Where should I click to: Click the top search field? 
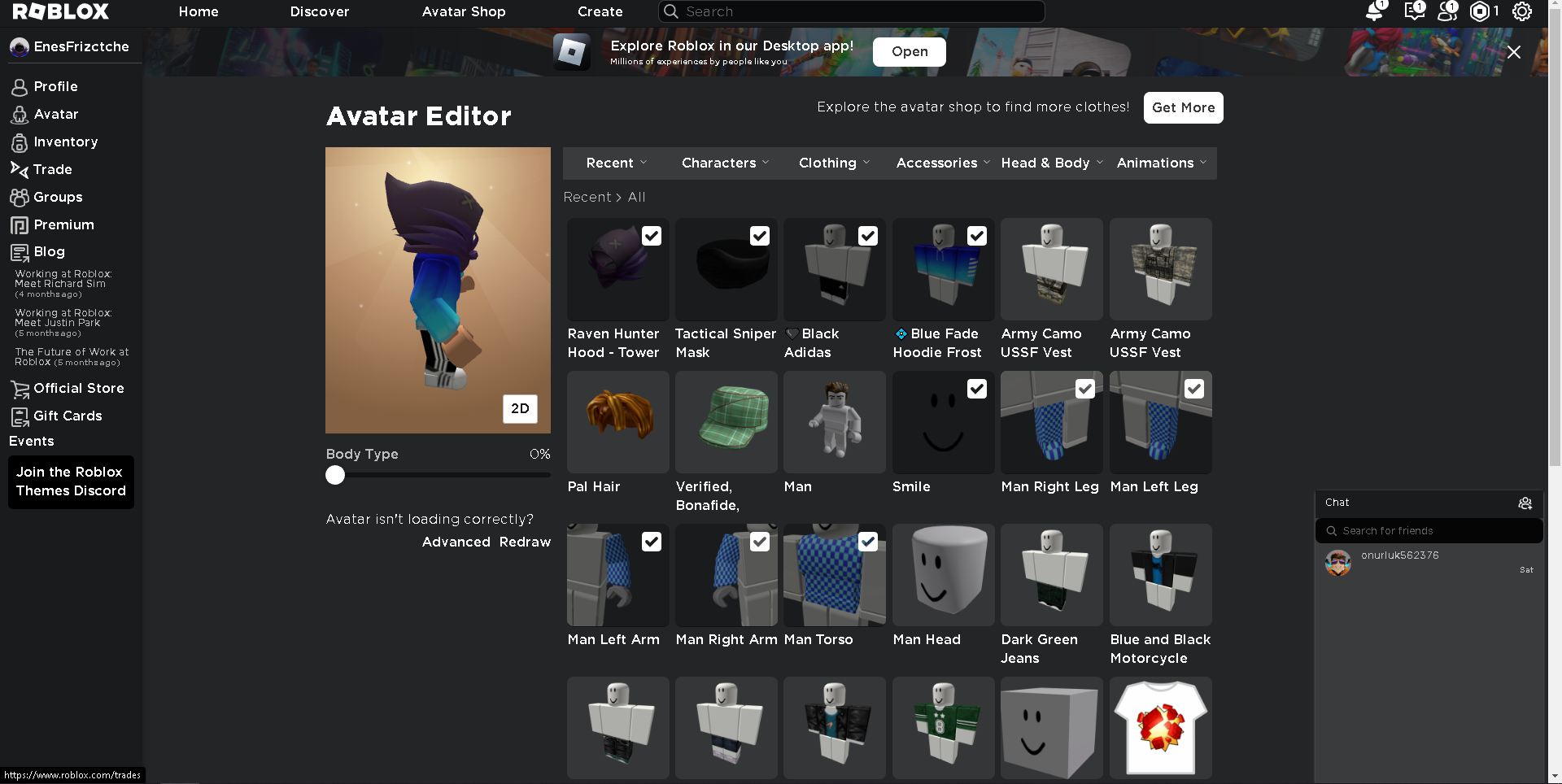point(851,11)
